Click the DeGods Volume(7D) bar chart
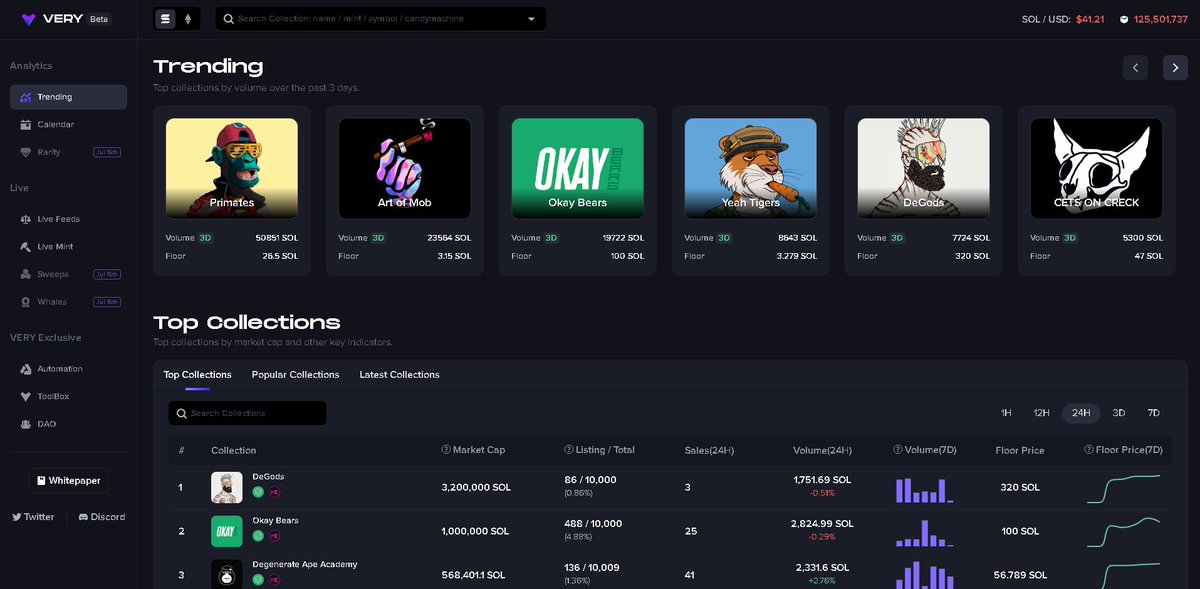This screenshot has width=1200, height=589. (924, 490)
